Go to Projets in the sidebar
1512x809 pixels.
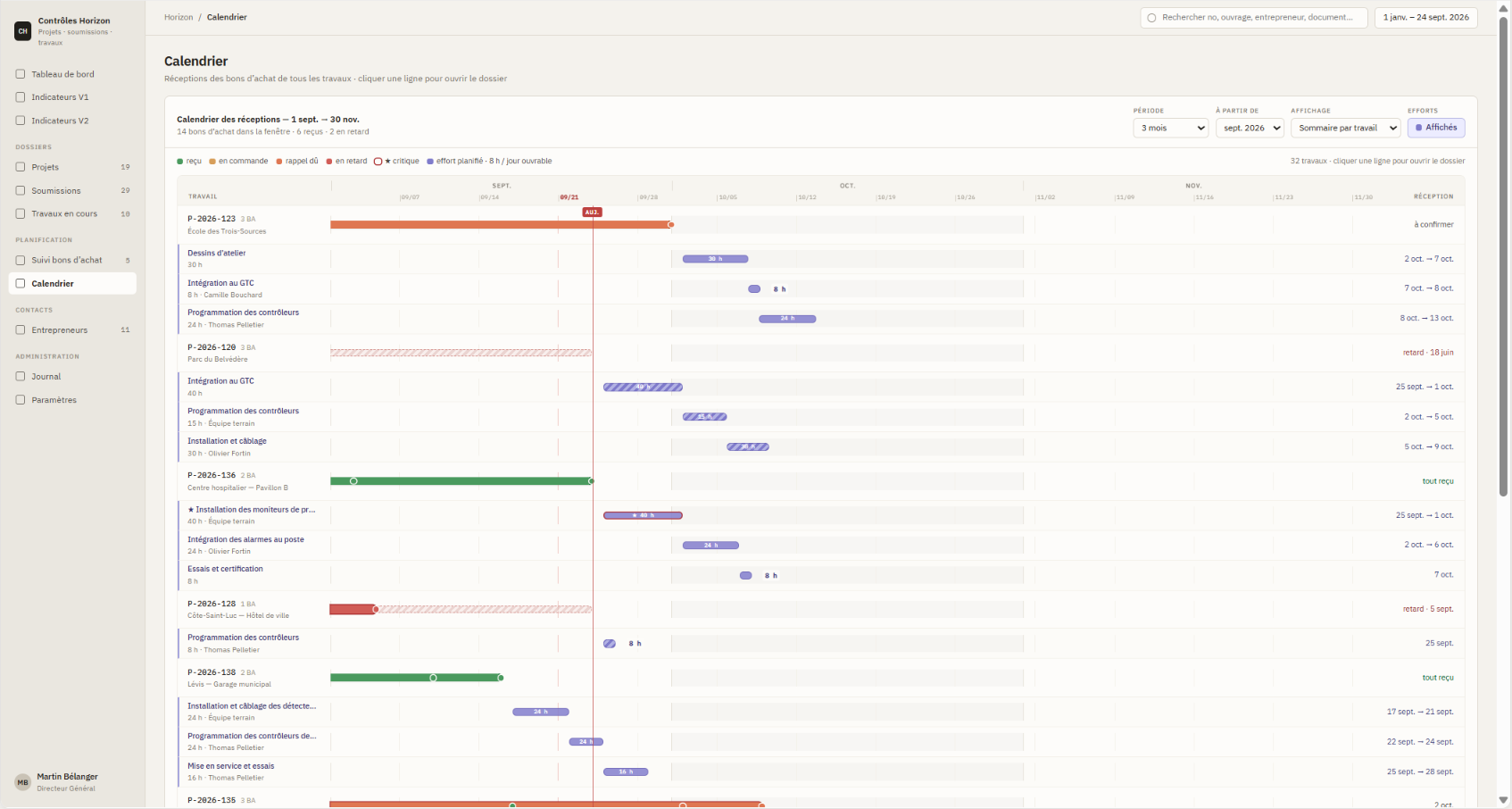(x=72, y=167)
